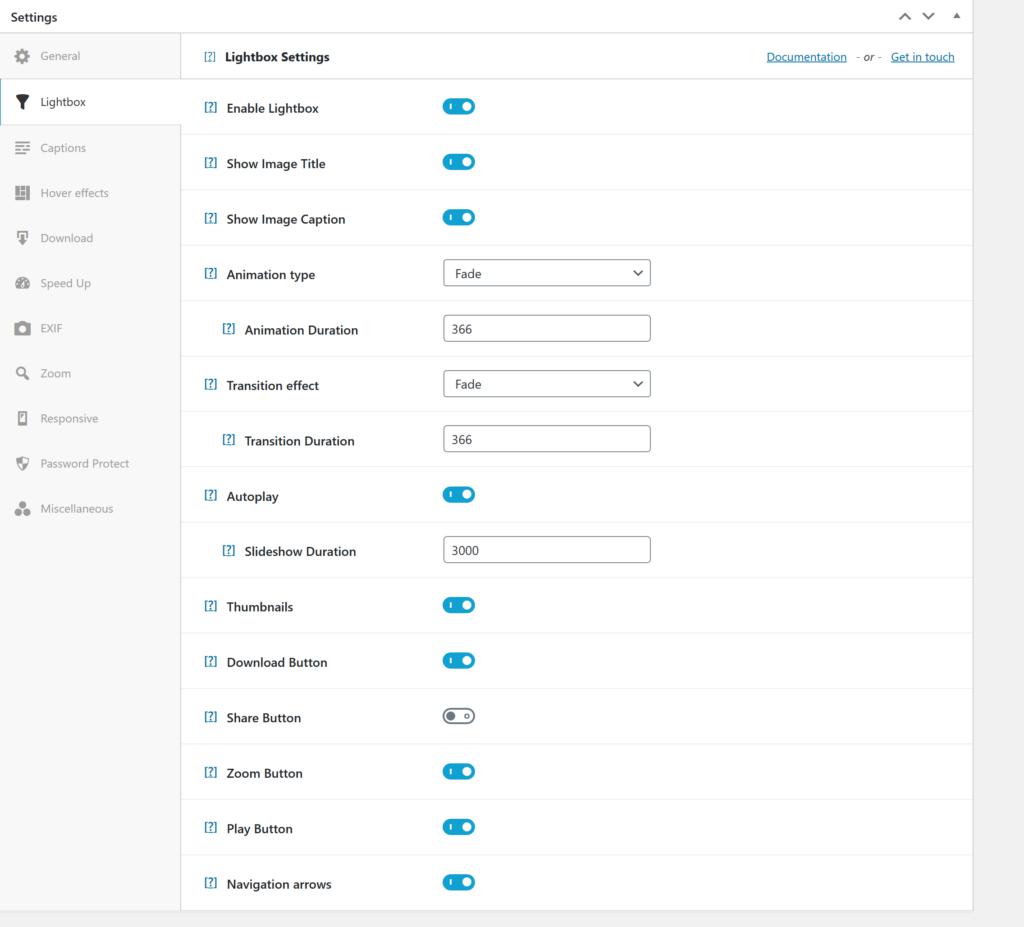1024x927 pixels.
Task: Open help icon next to Enable Lightbox
Action: 210,106
